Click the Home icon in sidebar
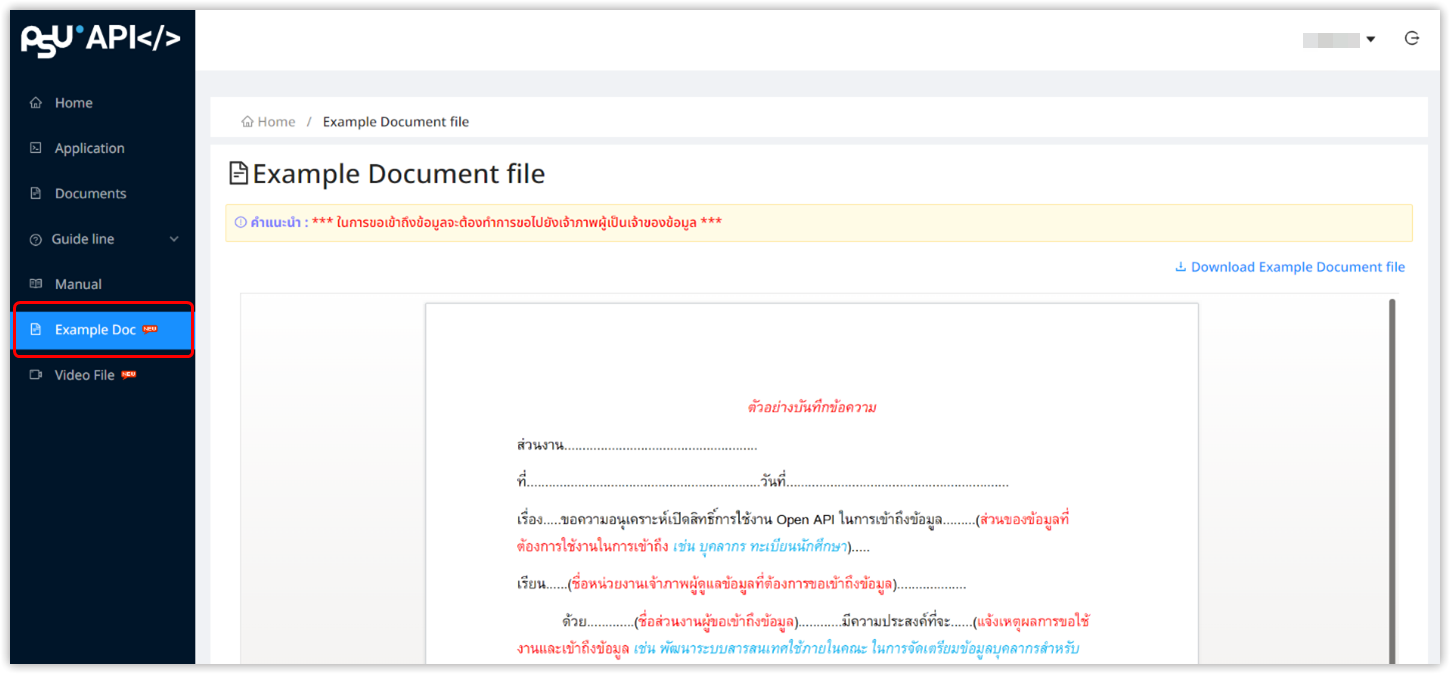1450x674 pixels. tap(36, 103)
